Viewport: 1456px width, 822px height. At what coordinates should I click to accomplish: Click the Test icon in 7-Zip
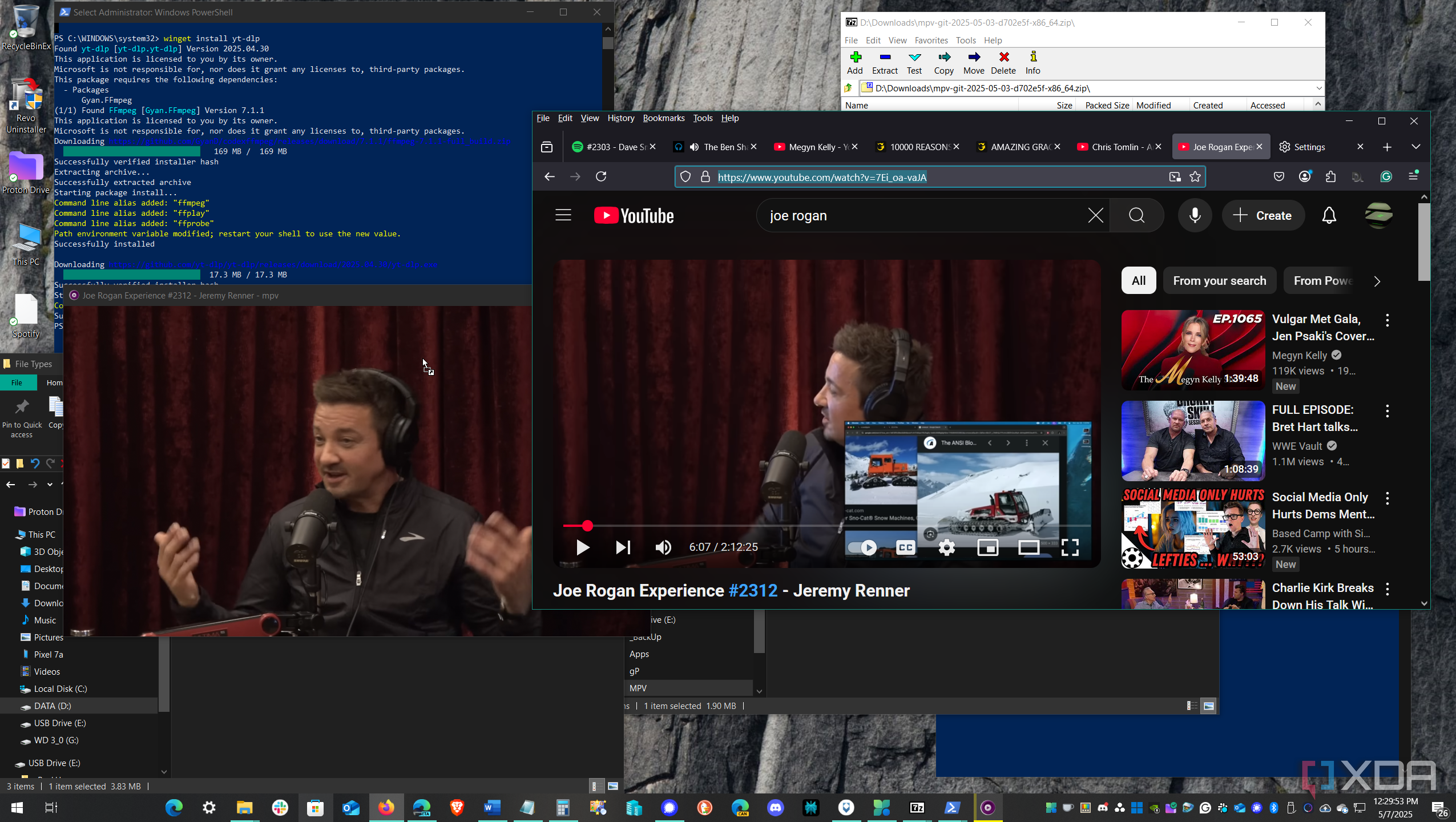tap(914, 57)
